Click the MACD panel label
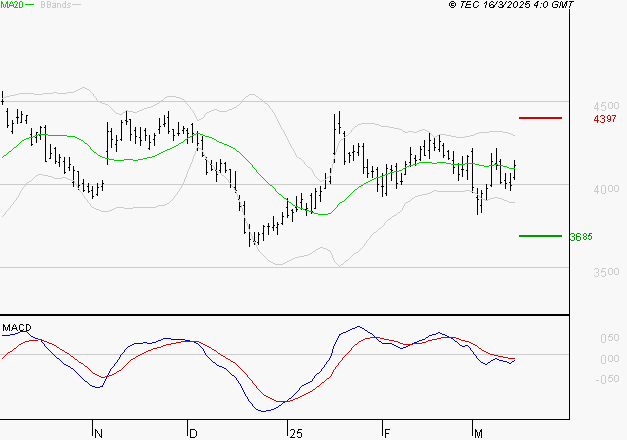 click(x=17, y=328)
